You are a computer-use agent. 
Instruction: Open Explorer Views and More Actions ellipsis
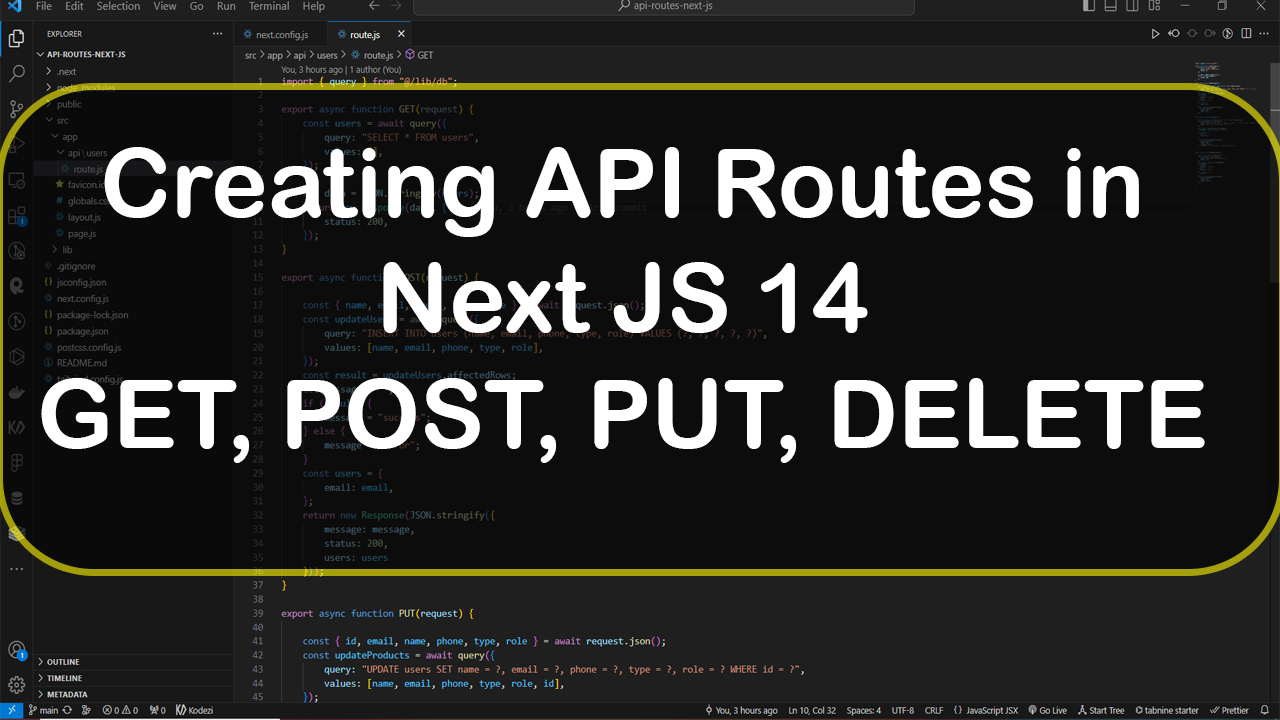(x=217, y=34)
